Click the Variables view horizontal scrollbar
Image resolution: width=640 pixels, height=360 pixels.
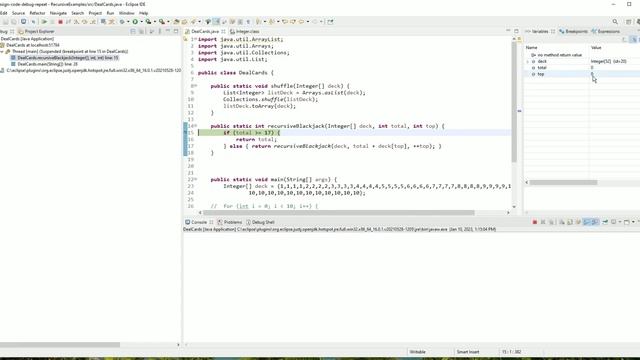[x=563, y=182]
